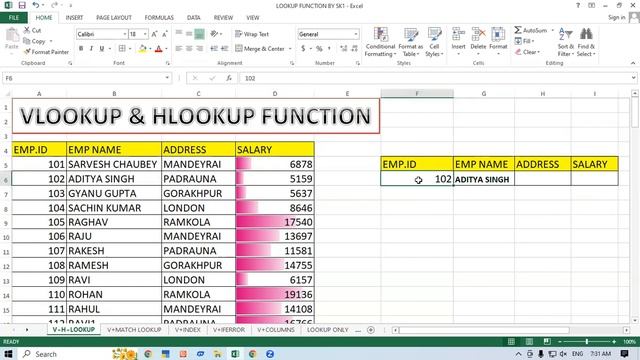640x360 pixels.
Task: Open the FILE tab
Action: [x=14, y=18]
